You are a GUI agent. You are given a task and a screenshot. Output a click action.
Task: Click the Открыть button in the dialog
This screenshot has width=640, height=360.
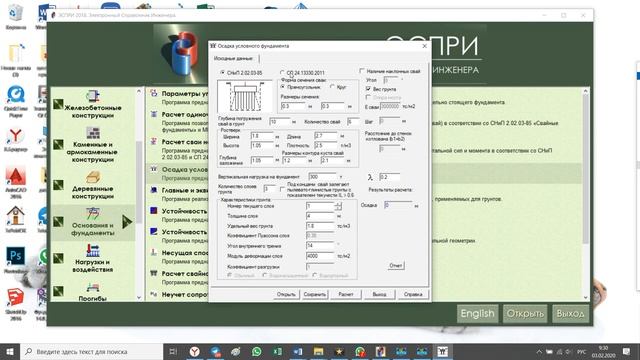286,294
